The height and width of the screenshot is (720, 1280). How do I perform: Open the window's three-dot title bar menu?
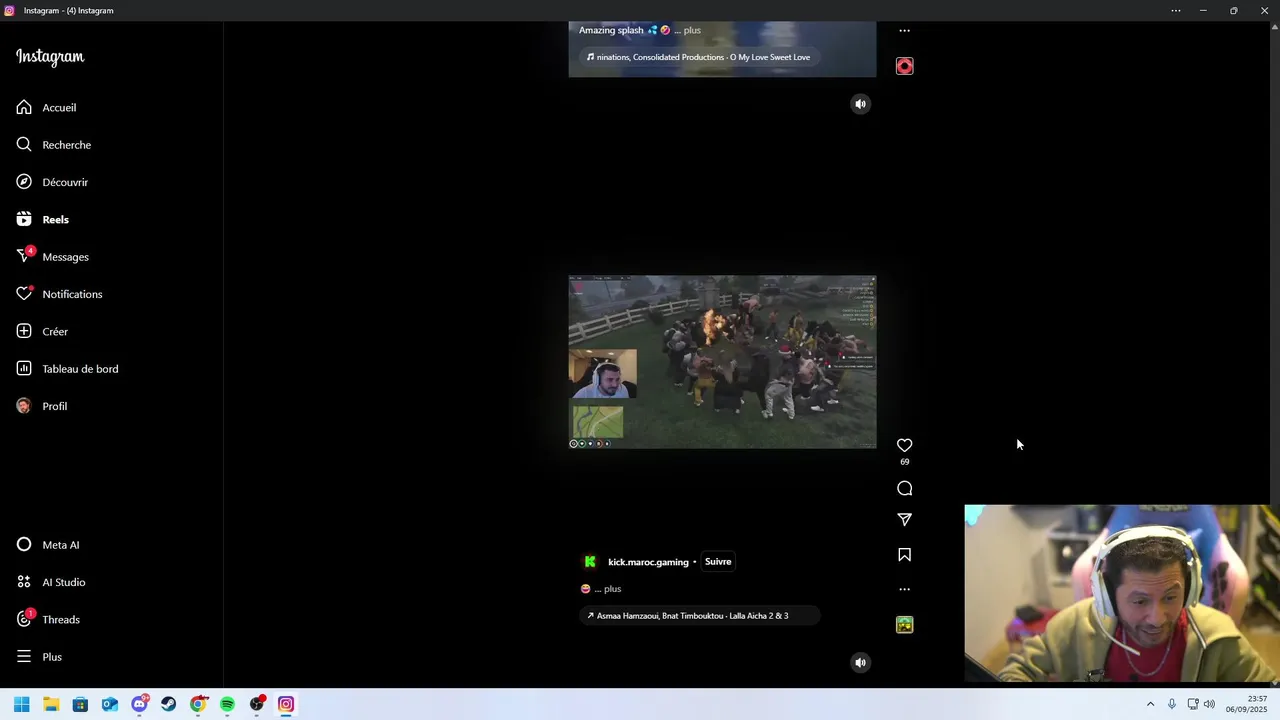(x=1176, y=10)
